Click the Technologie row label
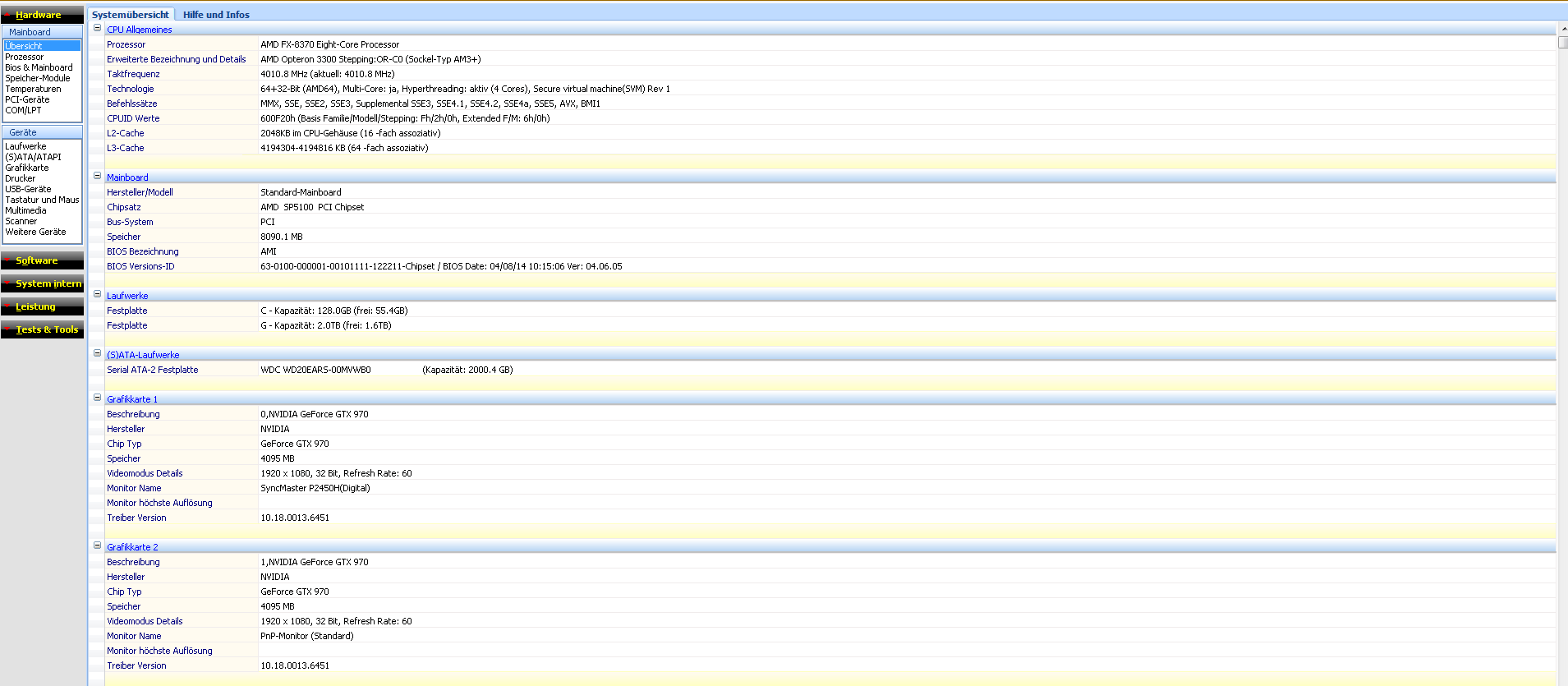This screenshot has width=1568, height=686. click(x=130, y=89)
